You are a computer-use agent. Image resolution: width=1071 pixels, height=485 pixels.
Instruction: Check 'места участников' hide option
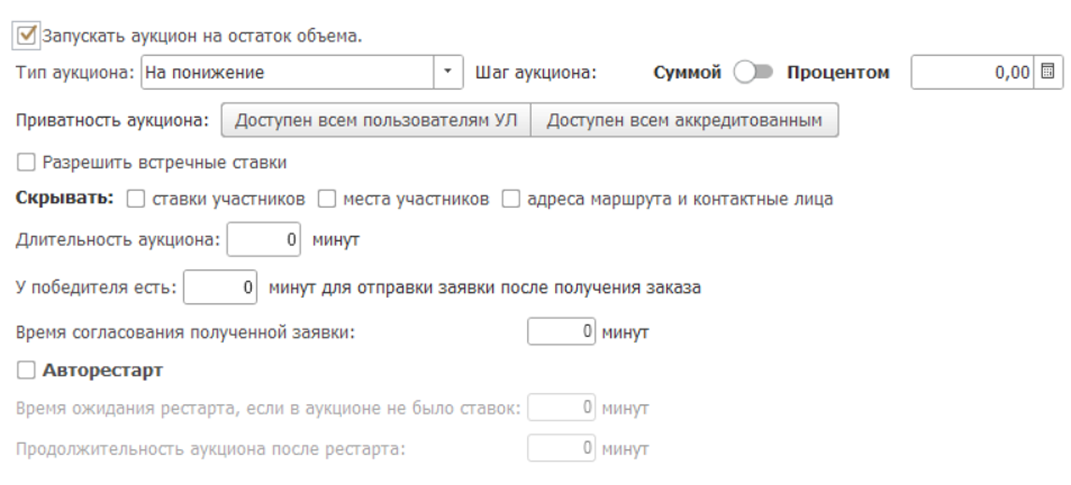[326, 199]
